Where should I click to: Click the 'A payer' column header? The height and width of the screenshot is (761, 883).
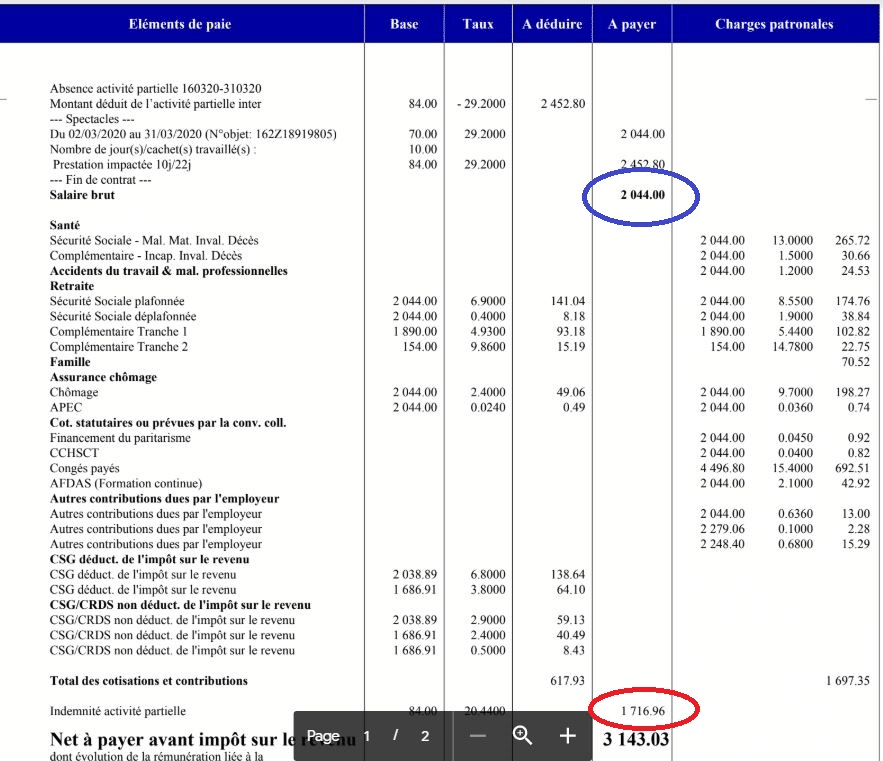click(x=632, y=24)
